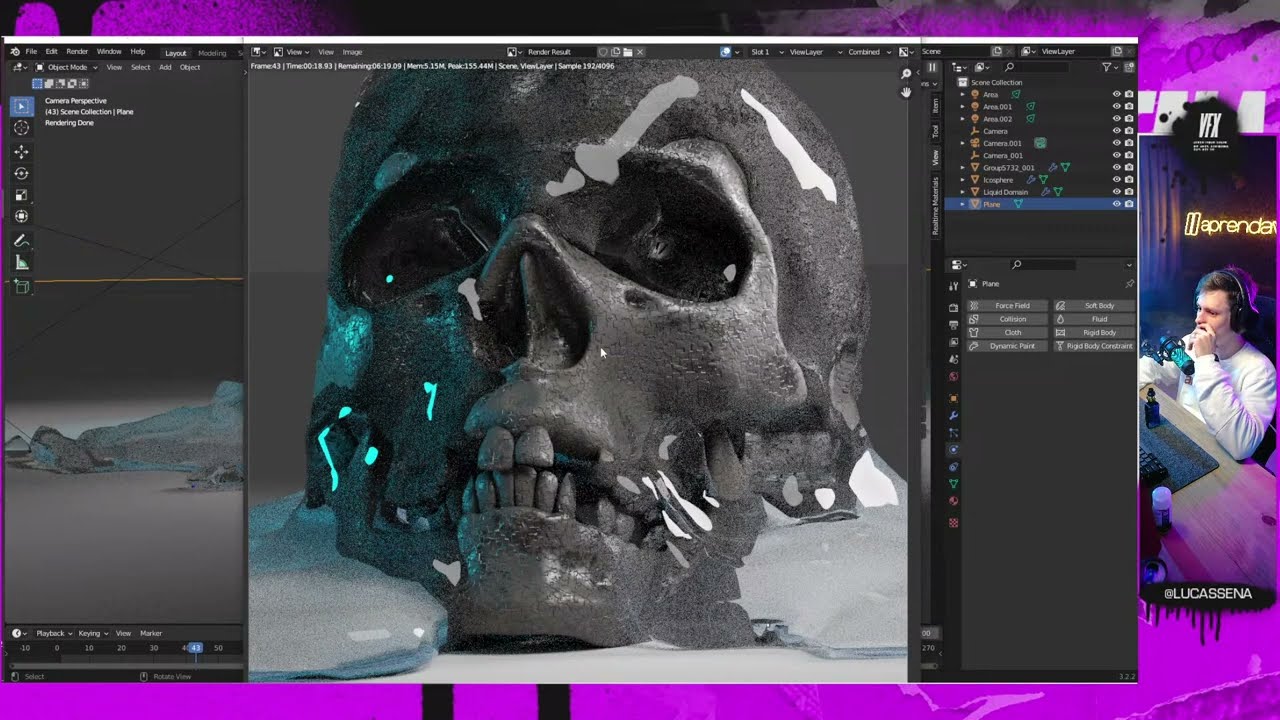Pick the Rotate tool

(21, 174)
